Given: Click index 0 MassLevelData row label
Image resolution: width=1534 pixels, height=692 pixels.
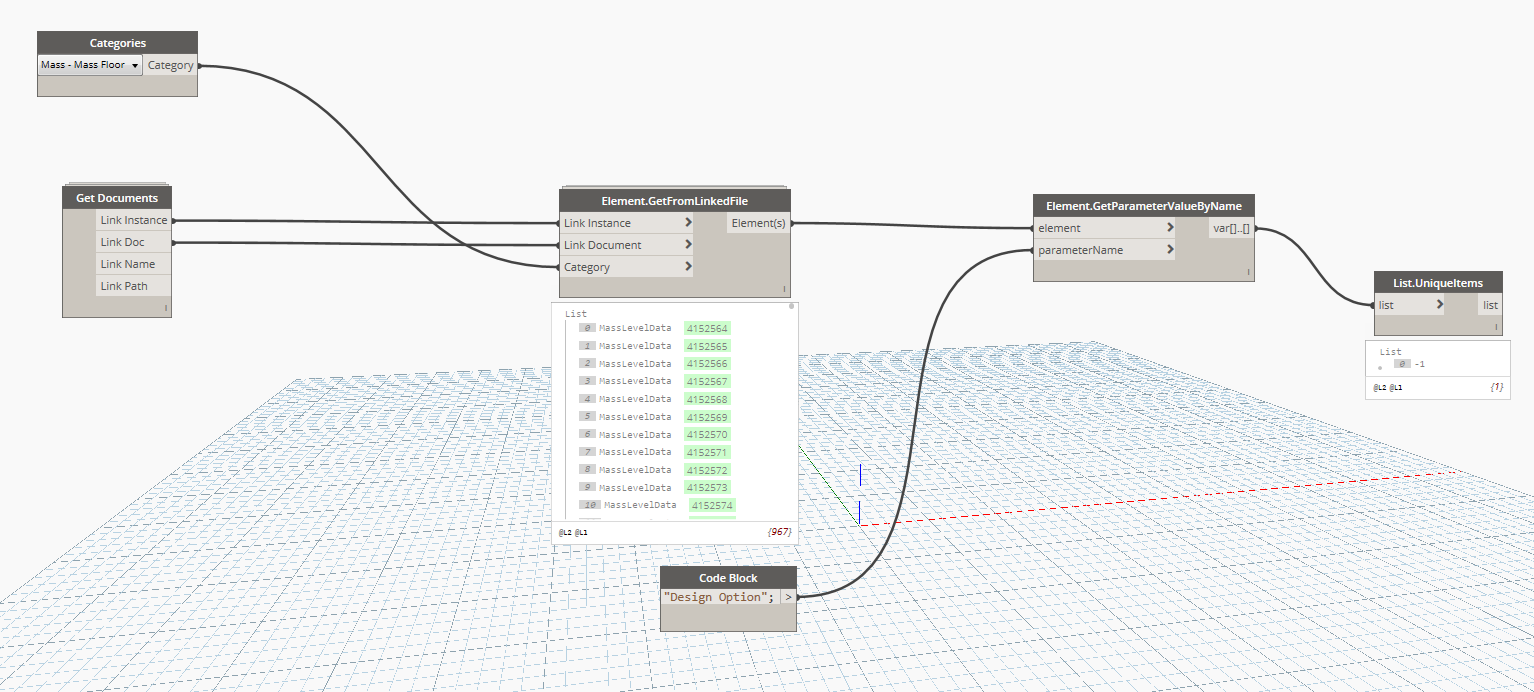Looking at the screenshot, I should 635,328.
